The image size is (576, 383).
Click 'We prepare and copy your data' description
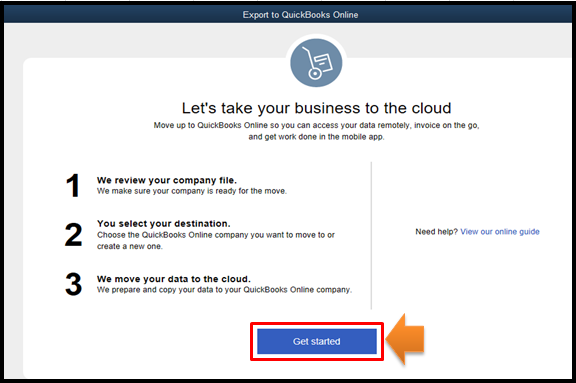tap(224, 290)
